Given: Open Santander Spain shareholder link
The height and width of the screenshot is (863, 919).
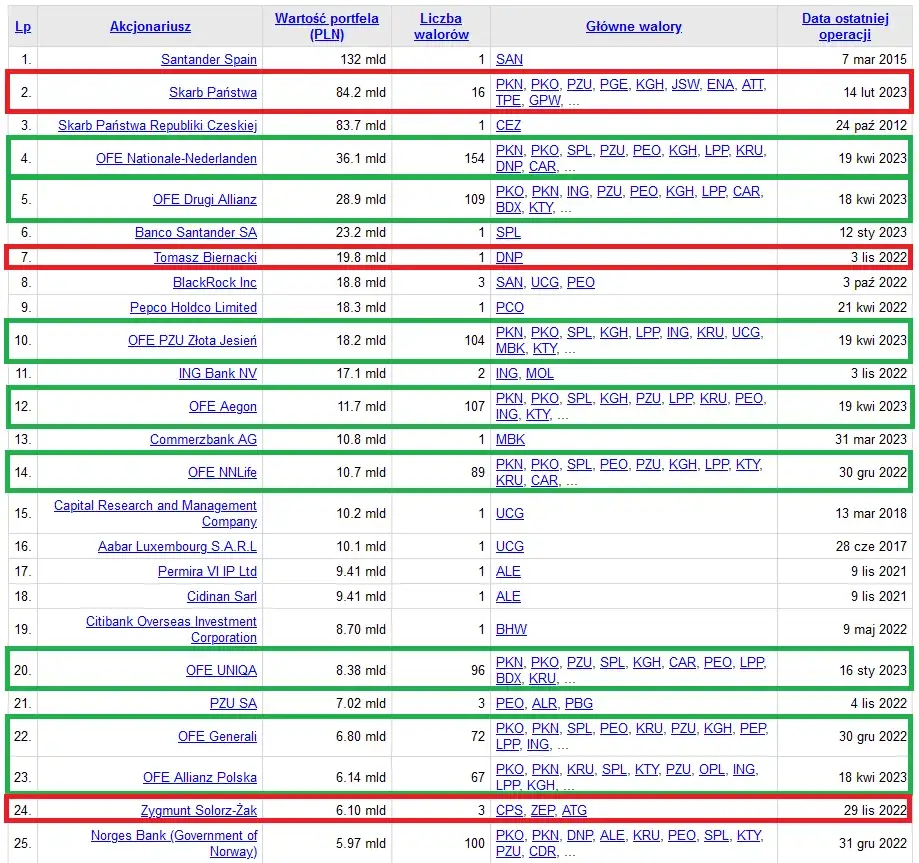Looking at the screenshot, I should (x=208, y=60).
